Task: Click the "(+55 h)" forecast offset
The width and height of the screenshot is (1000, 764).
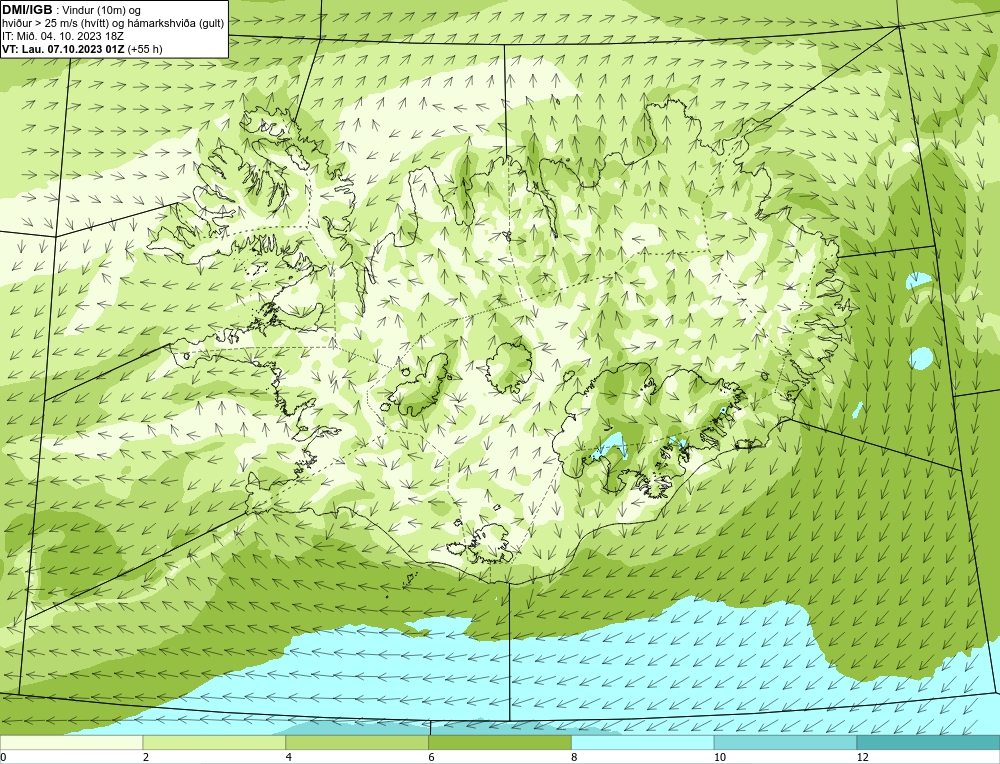Action: 145,49
